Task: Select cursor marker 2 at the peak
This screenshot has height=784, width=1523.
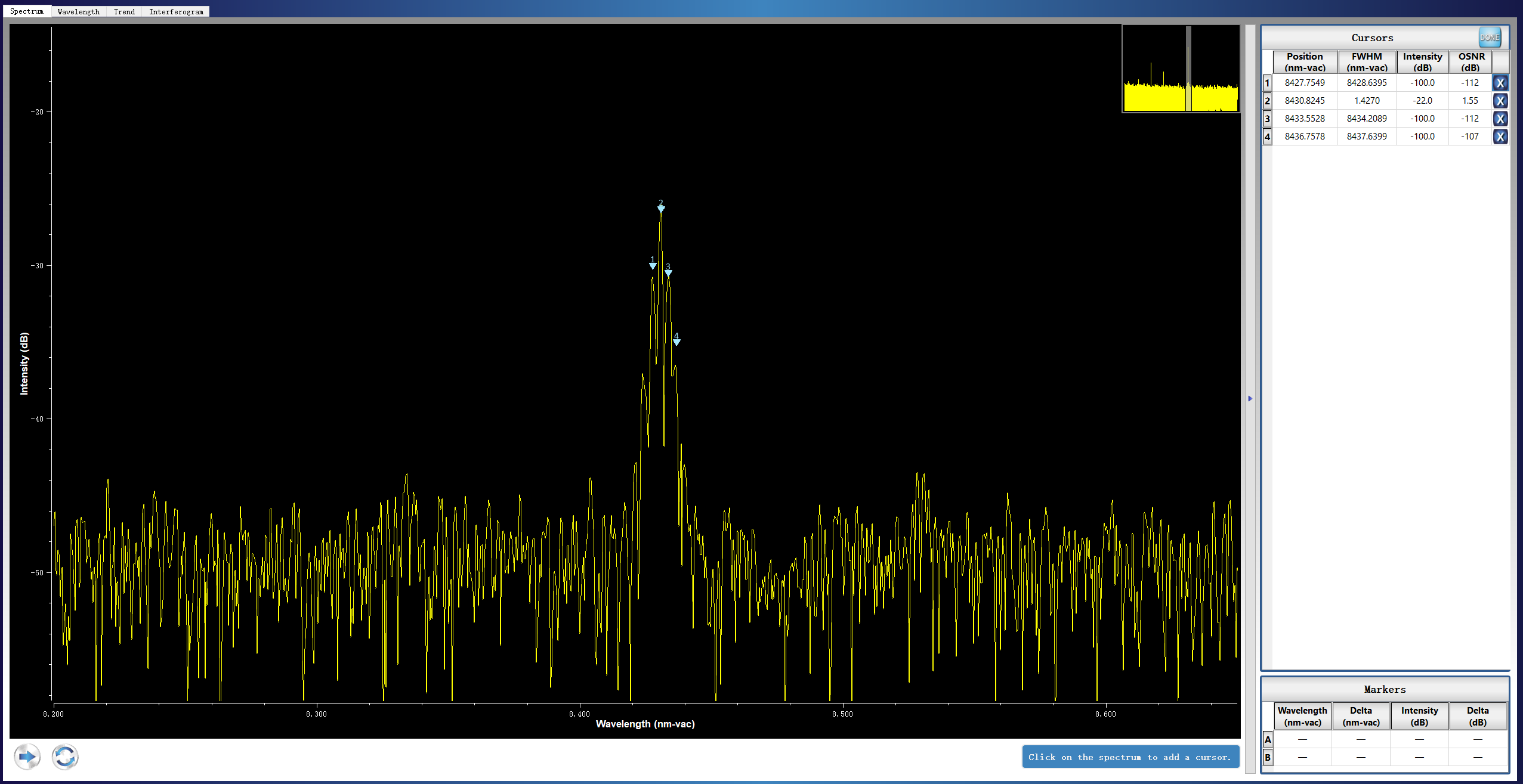Action: pyautogui.click(x=661, y=208)
